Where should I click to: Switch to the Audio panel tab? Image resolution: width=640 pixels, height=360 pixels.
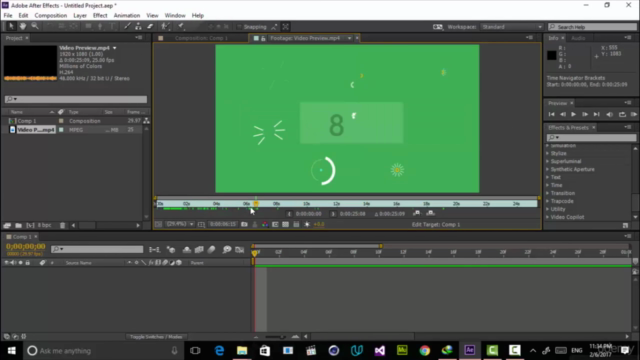pos(578,38)
